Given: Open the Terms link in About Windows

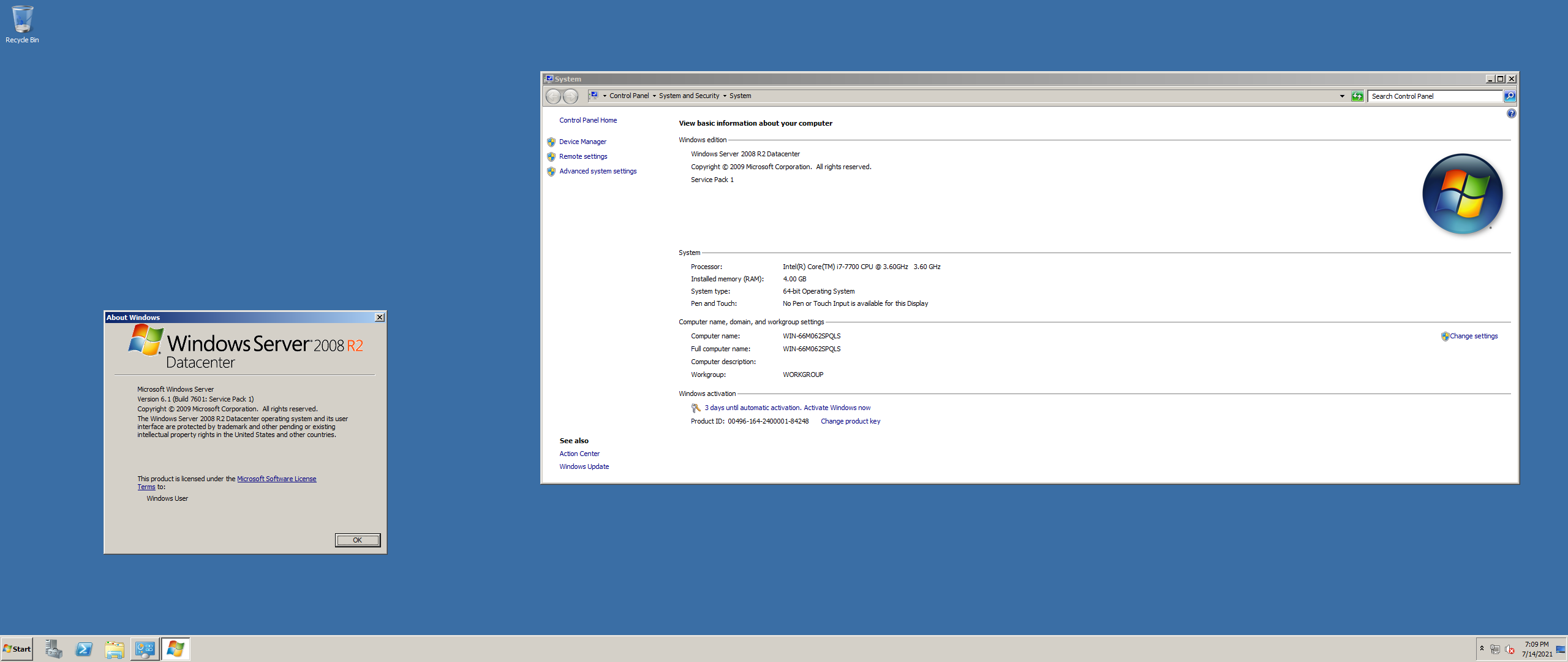Looking at the screenshot, I should point(146,487).
